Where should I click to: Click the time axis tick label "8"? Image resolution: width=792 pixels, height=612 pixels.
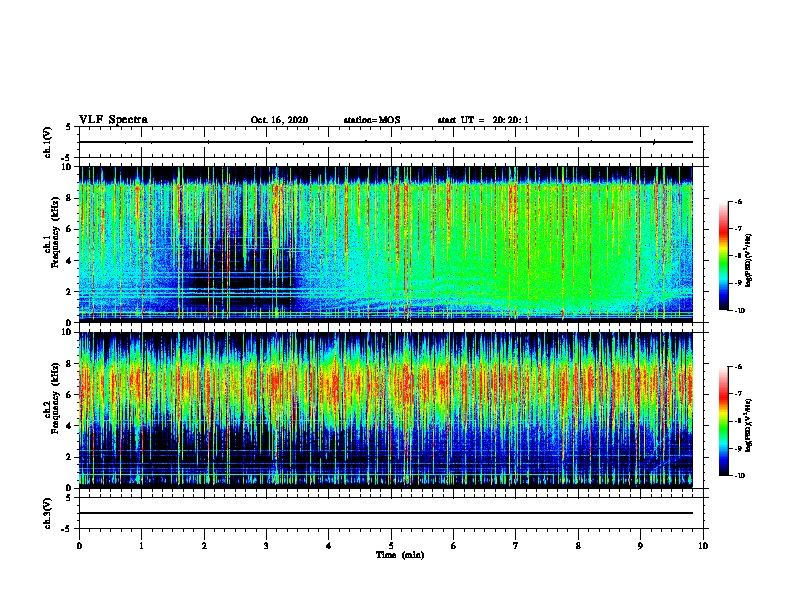(x=578, y=546)
